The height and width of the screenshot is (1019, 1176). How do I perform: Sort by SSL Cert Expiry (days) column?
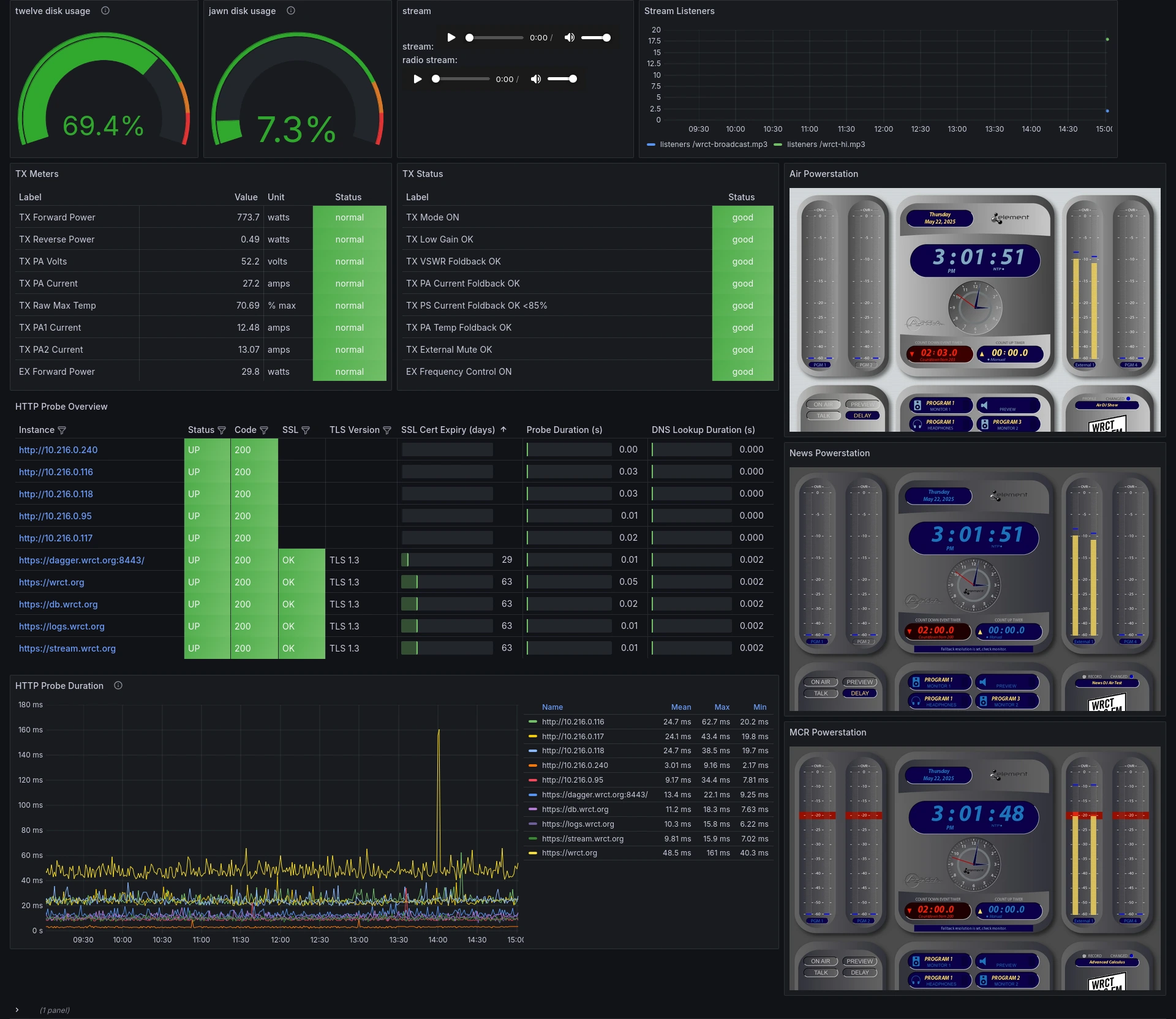(448, 430)
